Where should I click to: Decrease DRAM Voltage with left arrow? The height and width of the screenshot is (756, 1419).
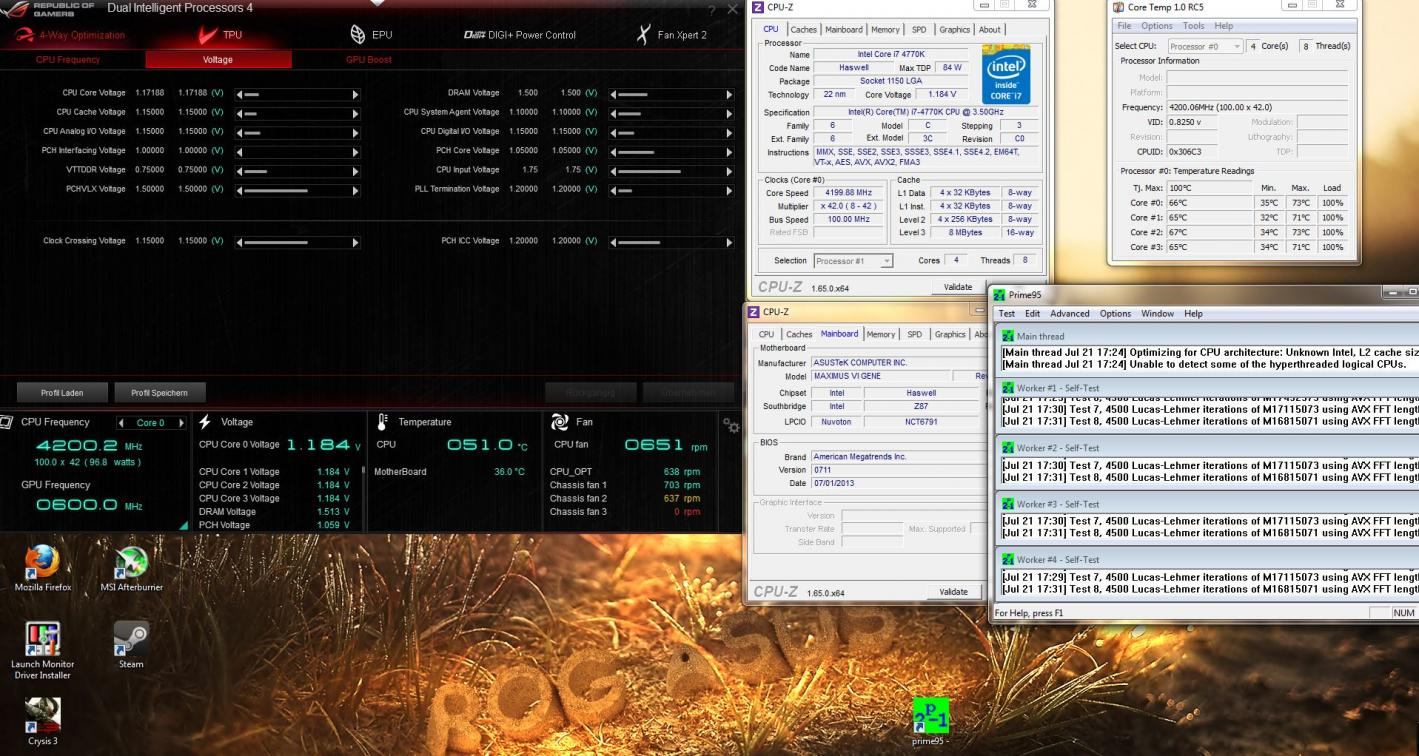tap(613, 94)
